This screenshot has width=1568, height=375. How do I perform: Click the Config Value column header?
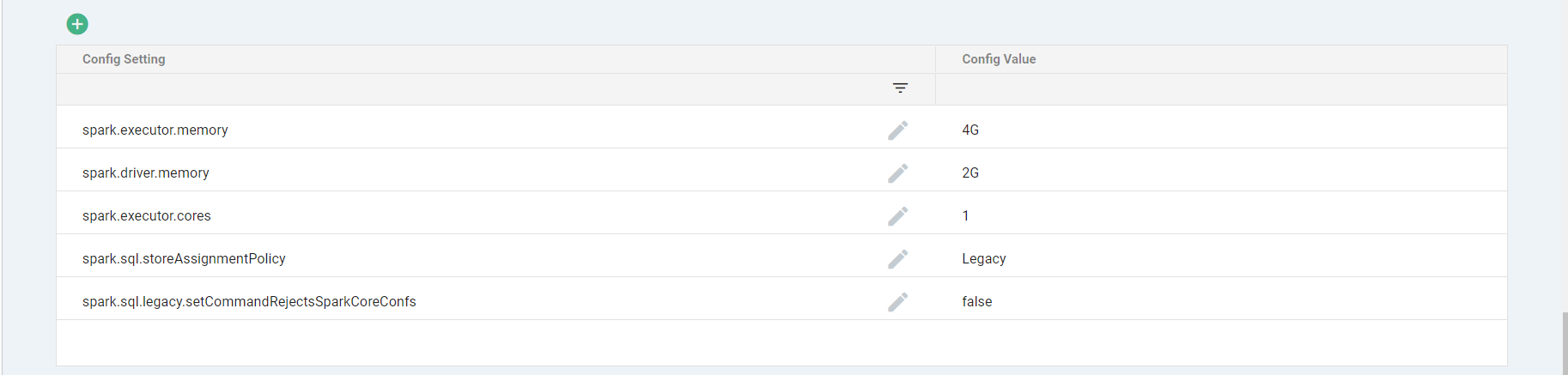click(999, 59)
